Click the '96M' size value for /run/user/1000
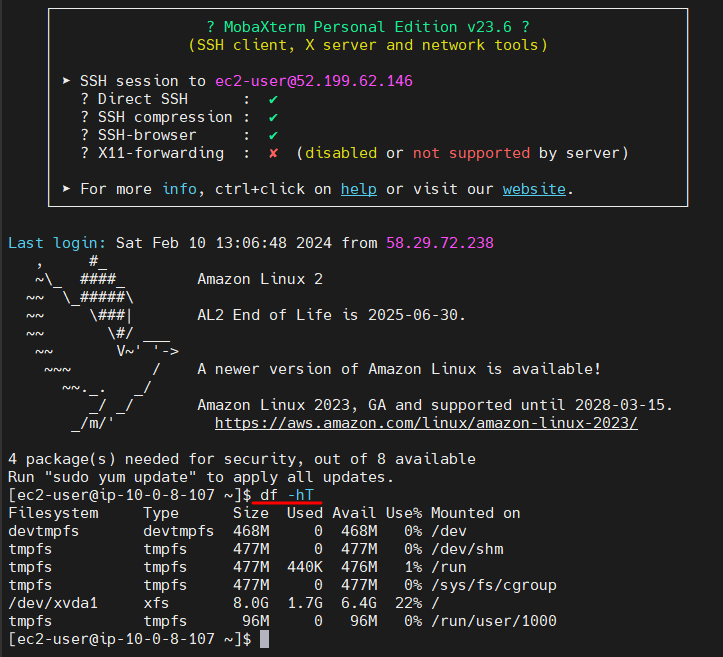This screenshot has width=723, height=657. pyautogui.click(x=255, y=621)
